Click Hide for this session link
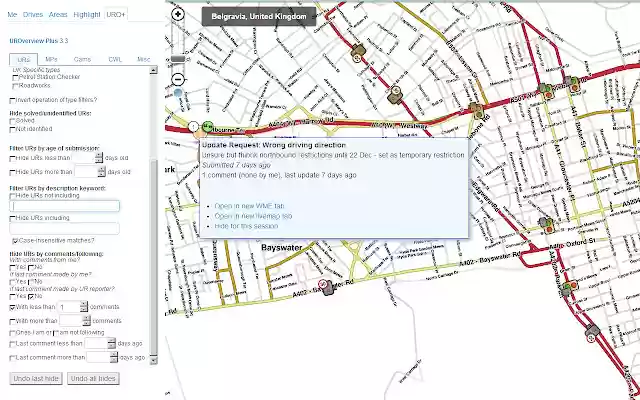640x400 pixels. [x=246, y=226]
